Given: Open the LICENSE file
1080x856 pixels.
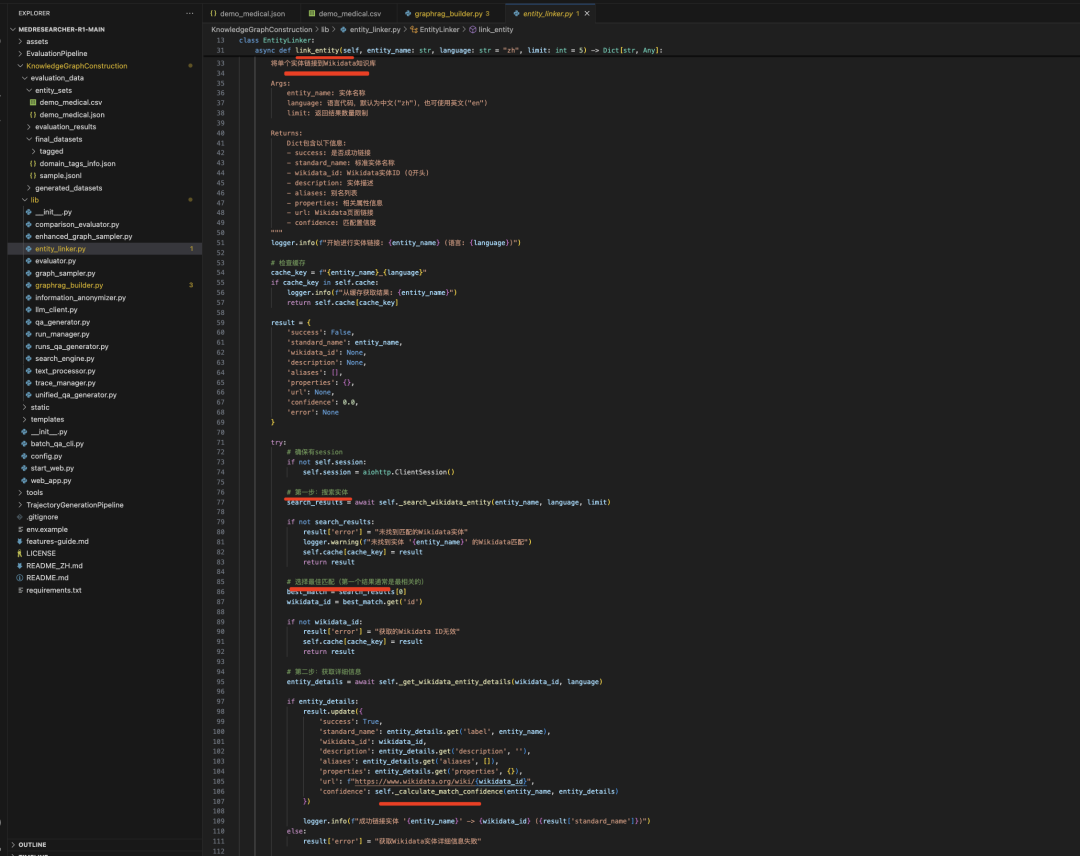Looking at the screenshot, I should [x=41, y=553].
